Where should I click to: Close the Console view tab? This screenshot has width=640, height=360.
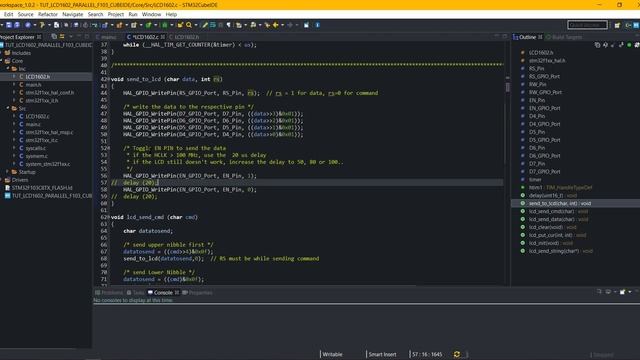point(177,293)
